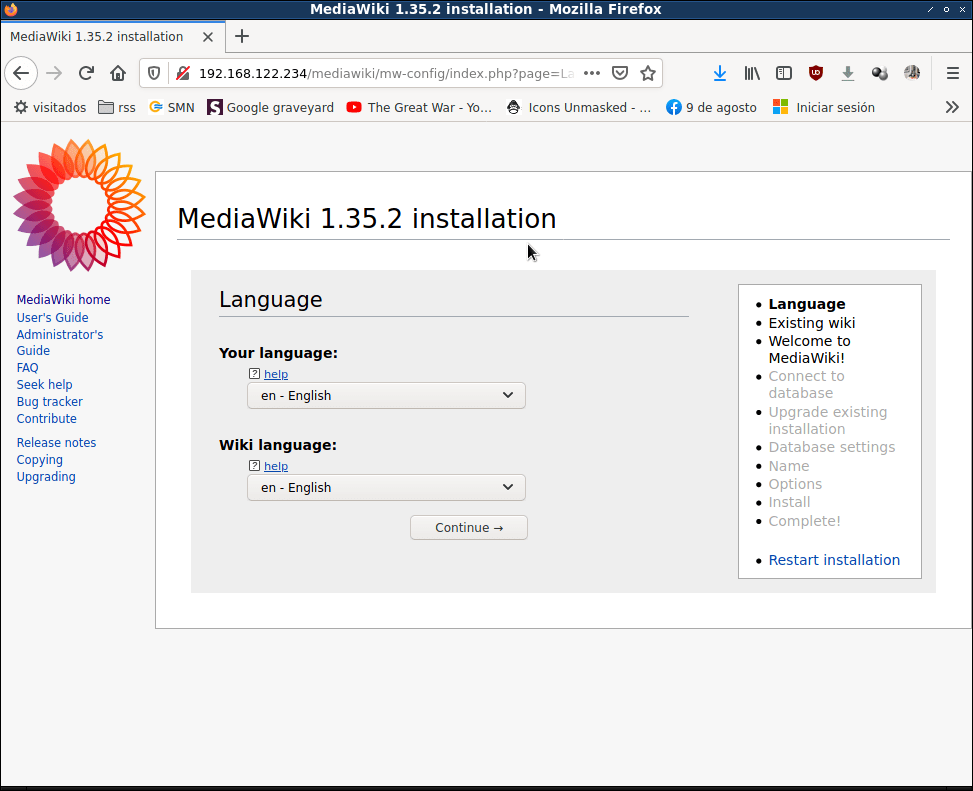973x791 pixels.
Task: Open the User's Guide link
Action: point(52,318)
